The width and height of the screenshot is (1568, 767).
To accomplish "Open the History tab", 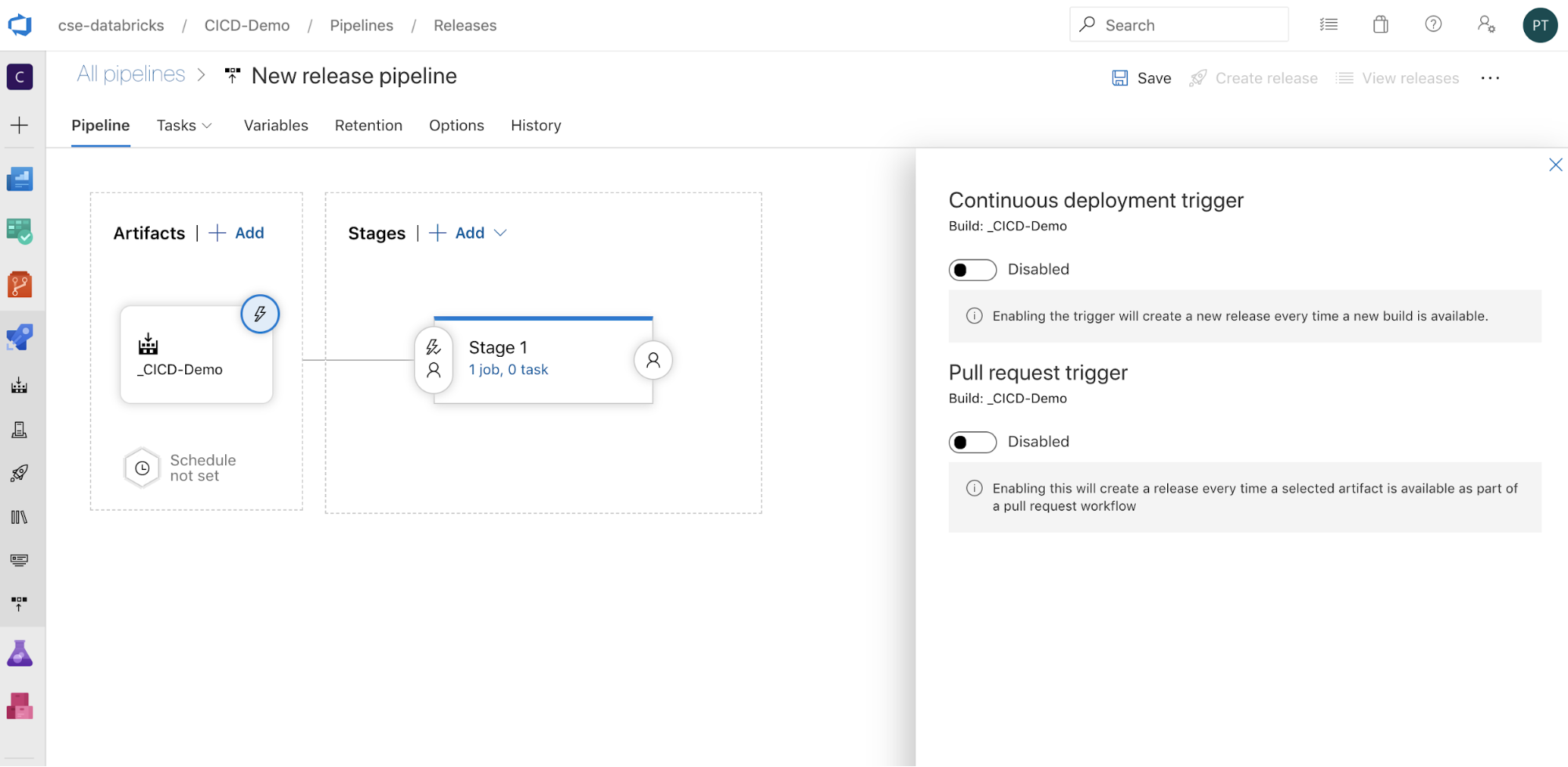I will pos(536,125).
